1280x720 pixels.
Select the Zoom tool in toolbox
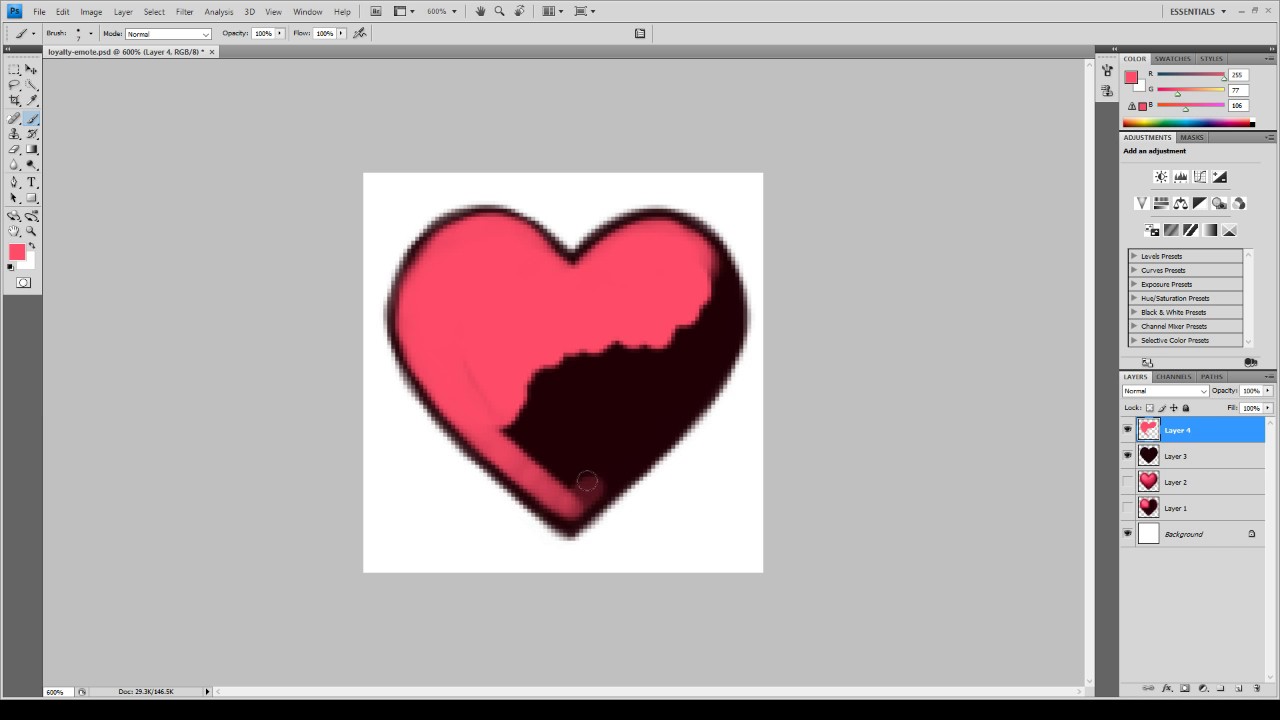32,231
